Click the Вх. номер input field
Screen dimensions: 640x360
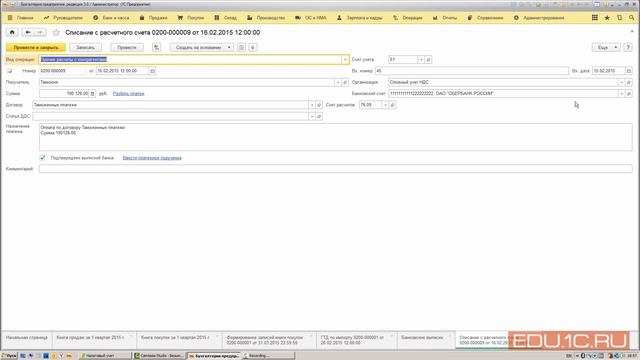[471, 71]
